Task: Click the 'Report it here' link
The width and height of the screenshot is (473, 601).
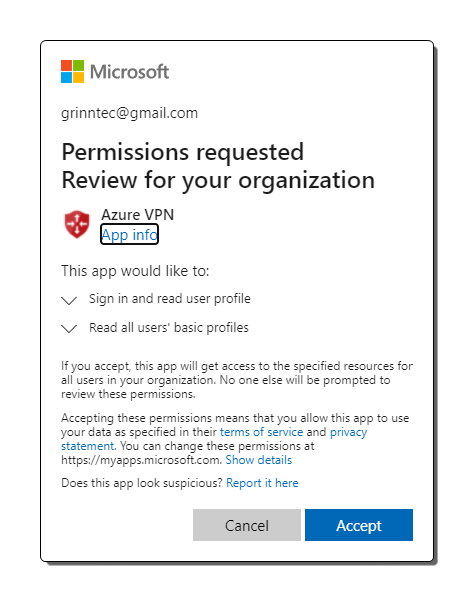Action: click(x=262, y=483)
